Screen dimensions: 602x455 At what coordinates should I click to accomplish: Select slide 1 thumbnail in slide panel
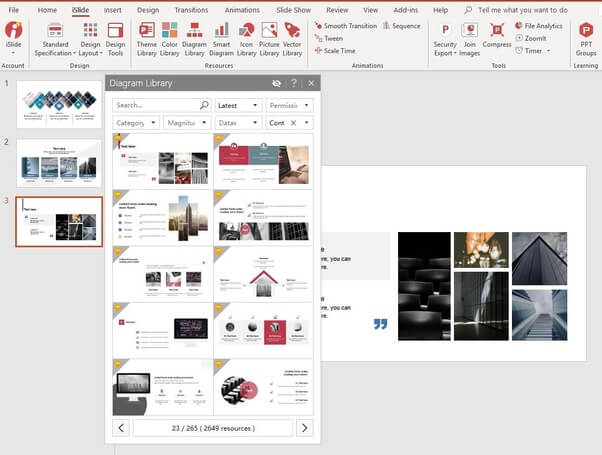[x=60, y=101]
